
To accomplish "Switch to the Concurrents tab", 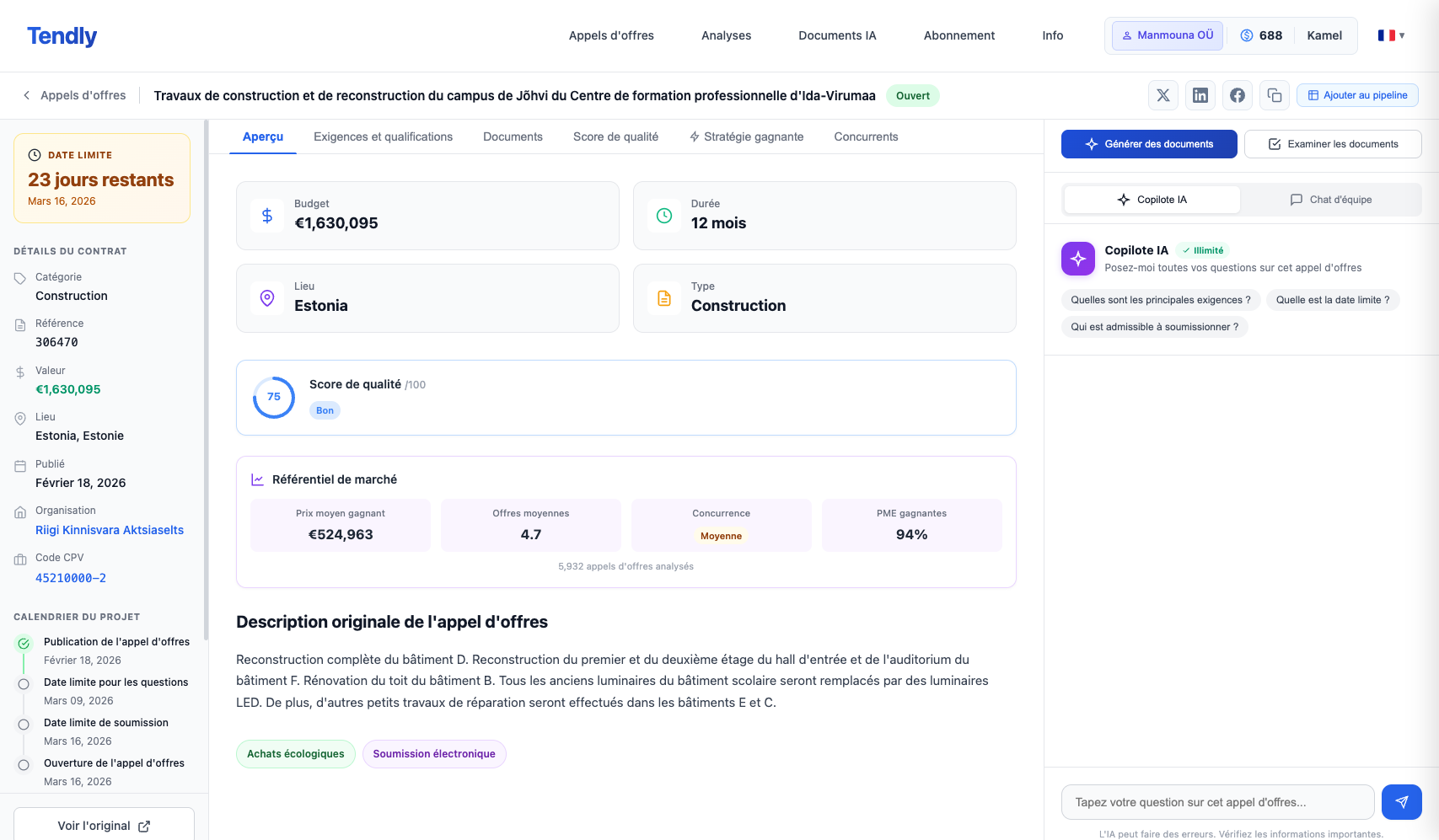I will (x=866, y=136).
